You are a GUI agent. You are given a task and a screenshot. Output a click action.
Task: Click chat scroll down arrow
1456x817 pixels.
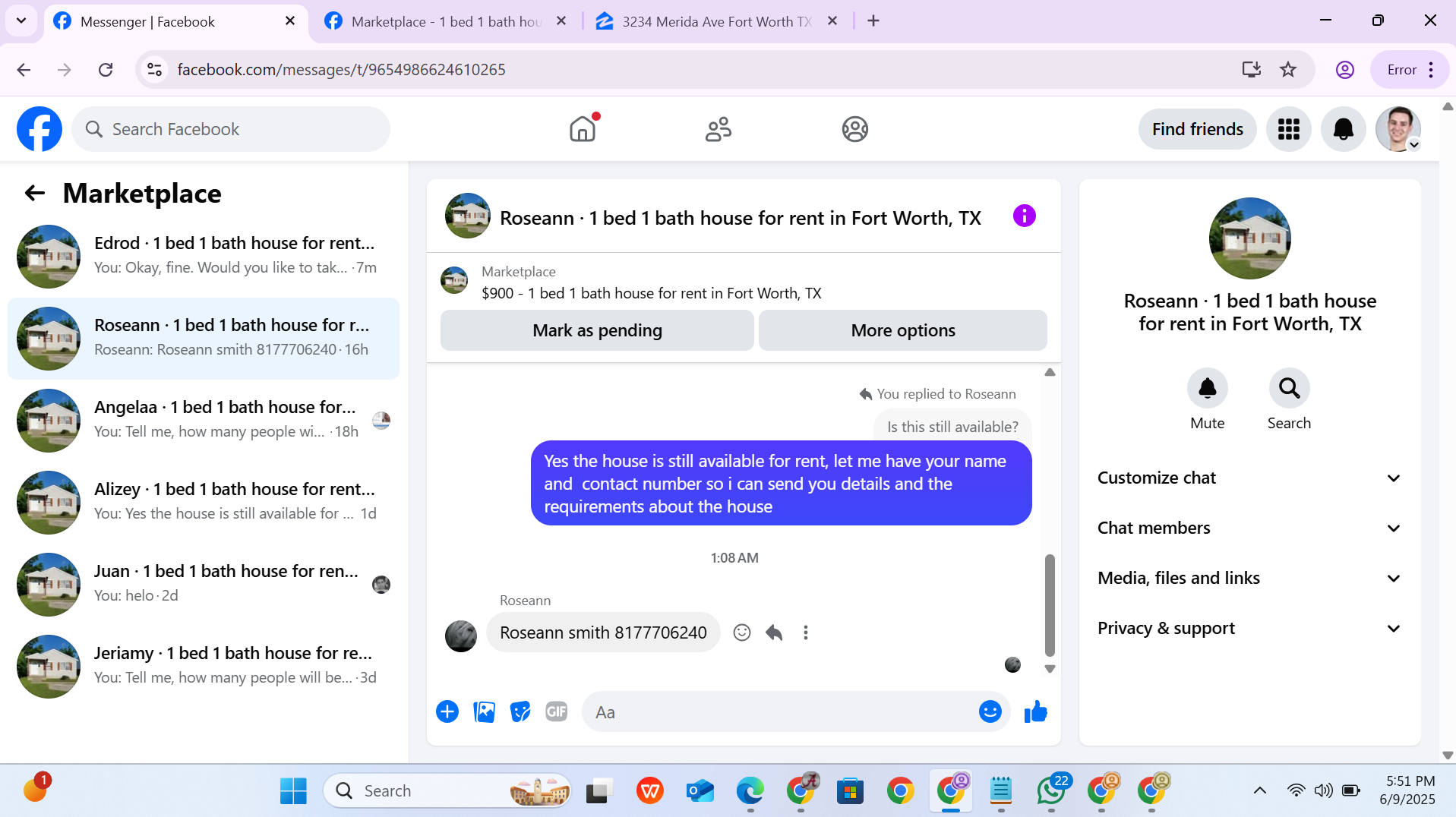(1050, 669)
